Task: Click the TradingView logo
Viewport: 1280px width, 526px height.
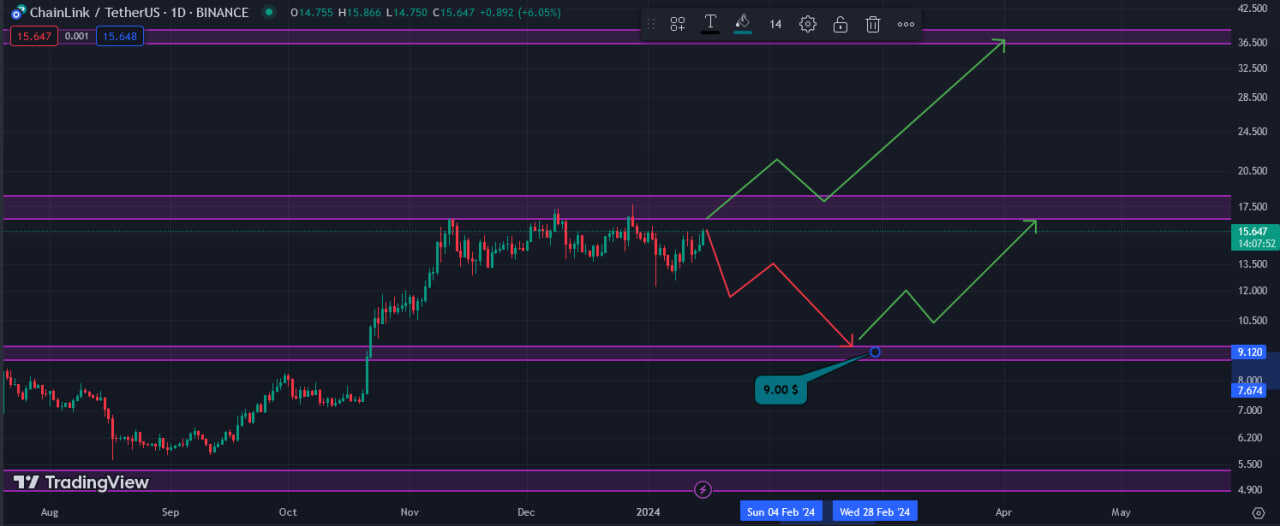Action: pos(81,483)
